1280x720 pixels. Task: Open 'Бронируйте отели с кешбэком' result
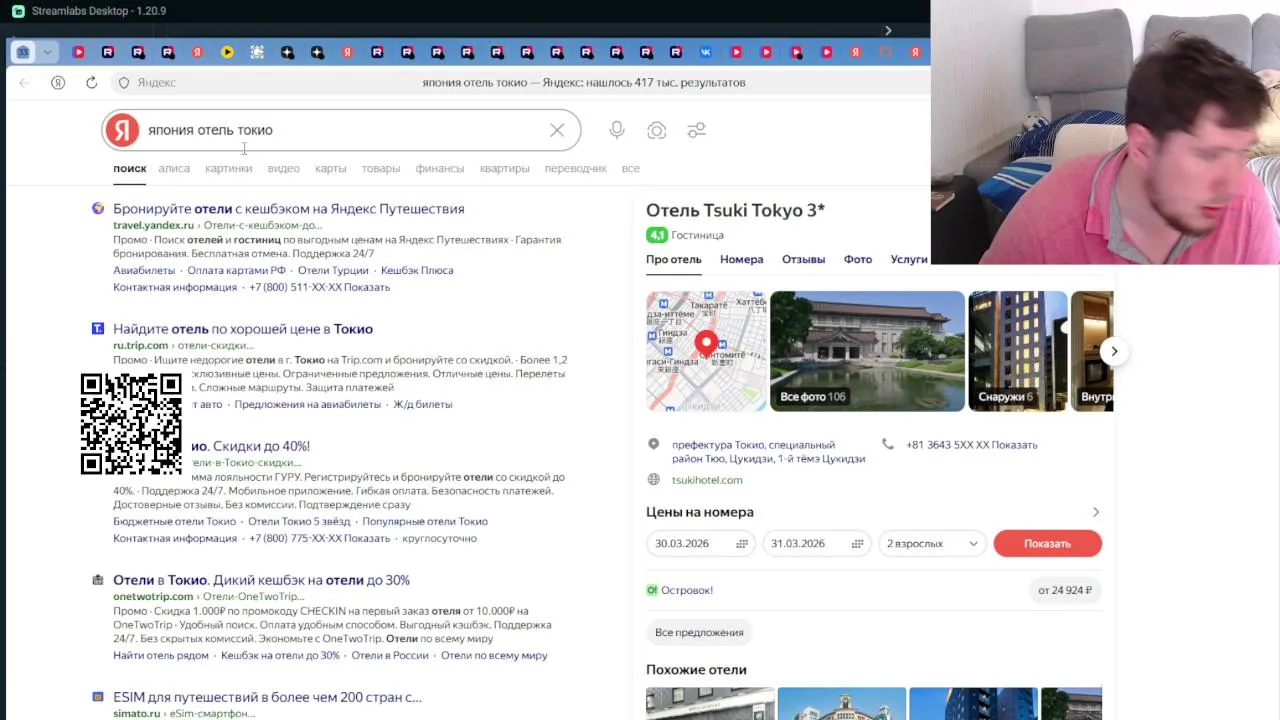click(289, 209)
